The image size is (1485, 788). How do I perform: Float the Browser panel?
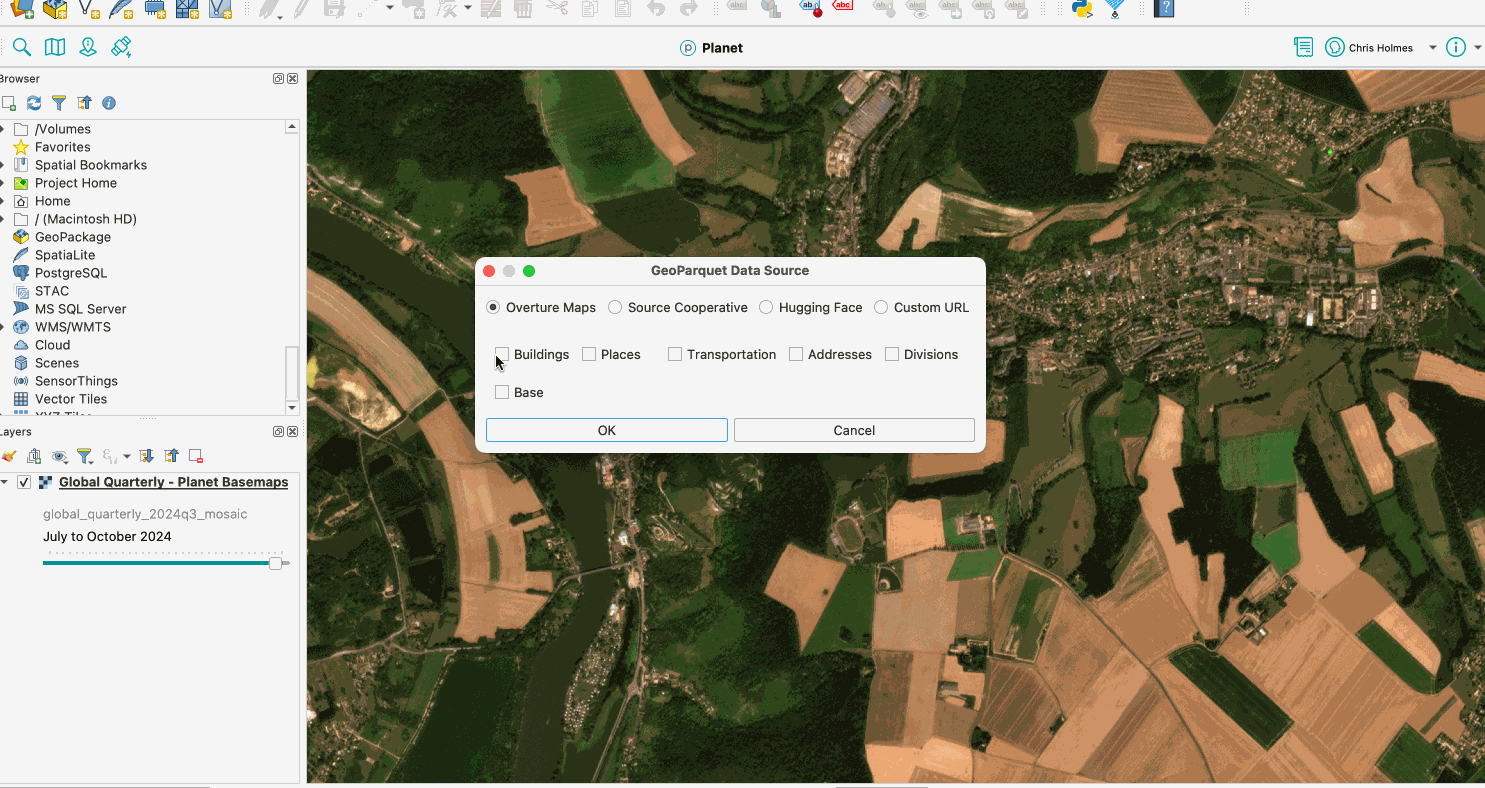coord(279,78)
